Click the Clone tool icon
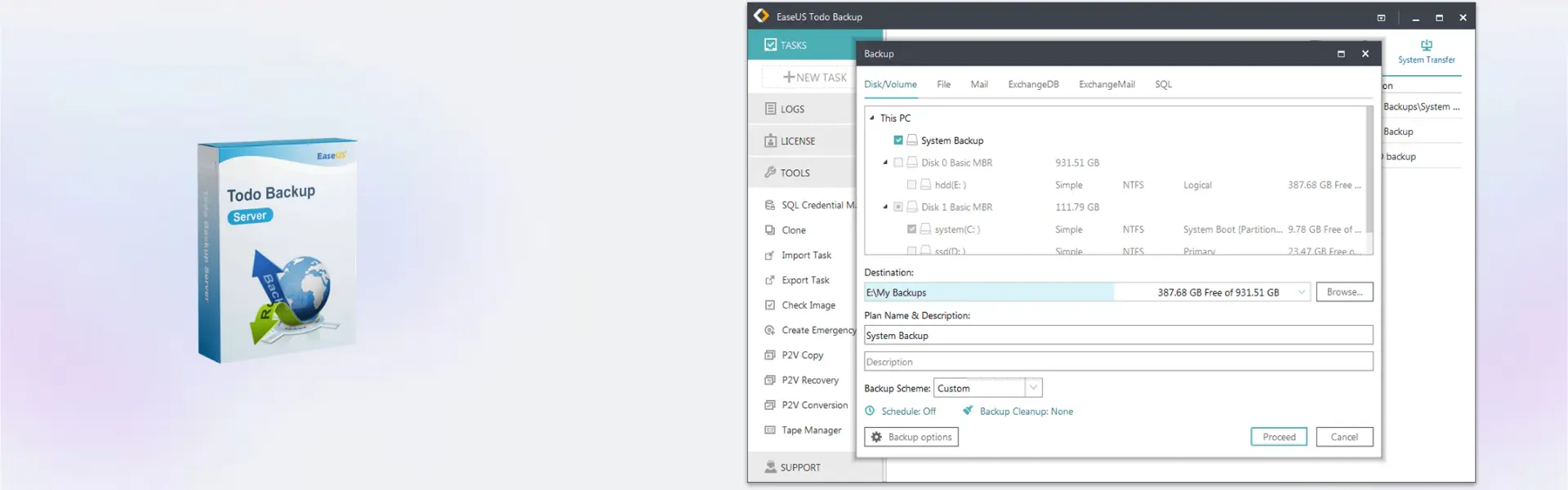1568x490 pixels. [769, 230]
